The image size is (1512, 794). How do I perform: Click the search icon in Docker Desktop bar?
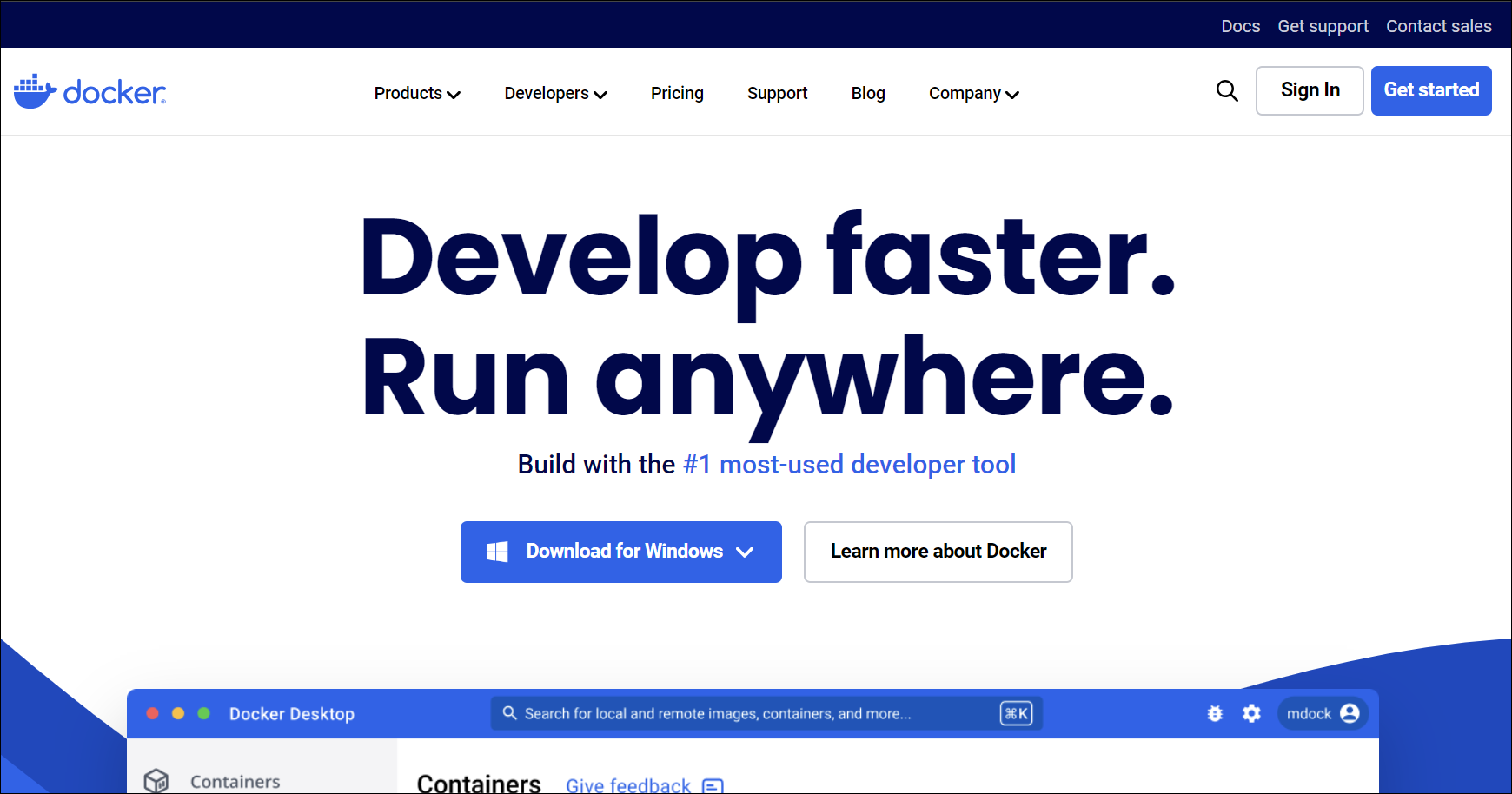tap(510, 713)
